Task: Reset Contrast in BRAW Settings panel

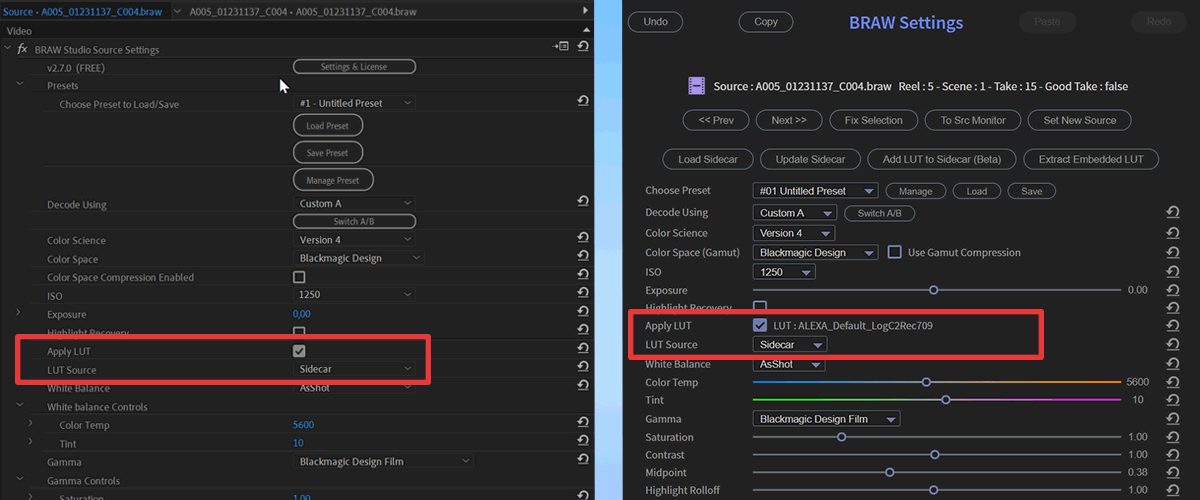Action: pos(1172,455)
